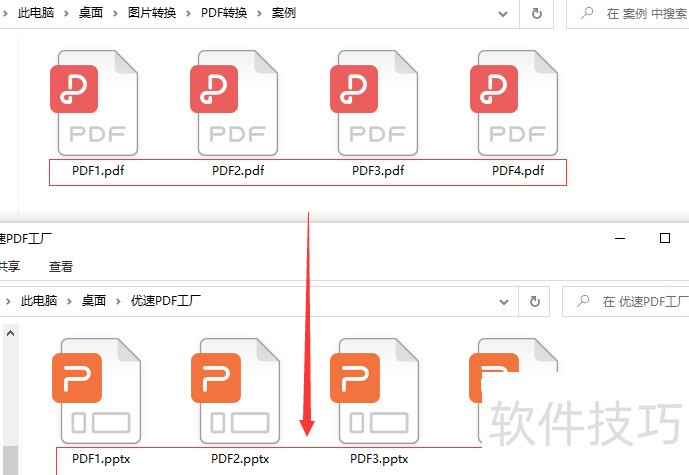Viewport: 689px width, 475px height.
Task: Open PDF转换 breadcrumb segment
Action: (224, 13)
